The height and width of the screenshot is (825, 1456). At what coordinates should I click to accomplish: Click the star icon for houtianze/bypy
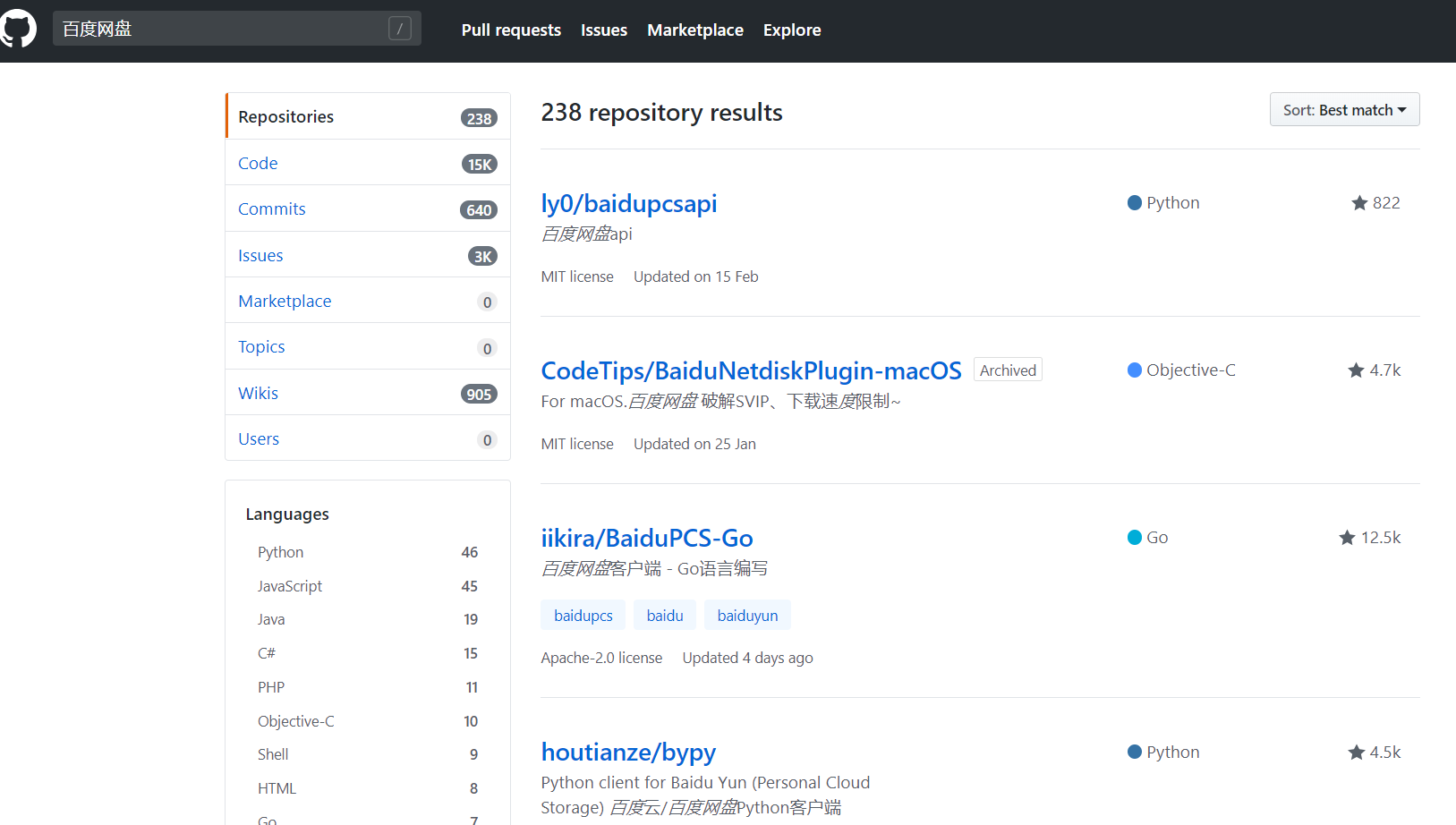click(1356, 753)
